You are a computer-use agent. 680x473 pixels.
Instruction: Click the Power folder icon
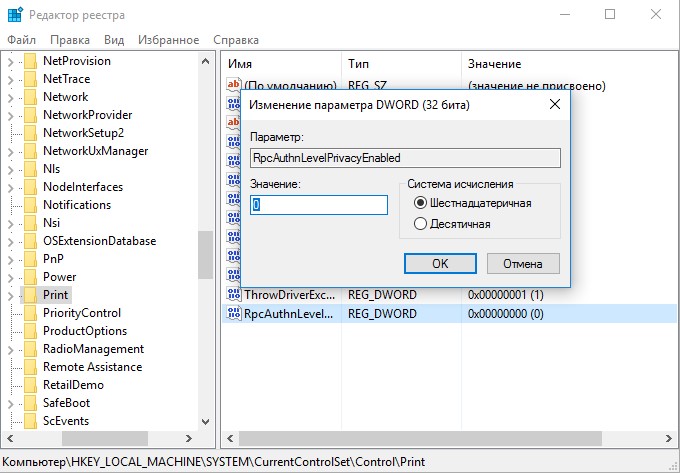coord(30,277)
